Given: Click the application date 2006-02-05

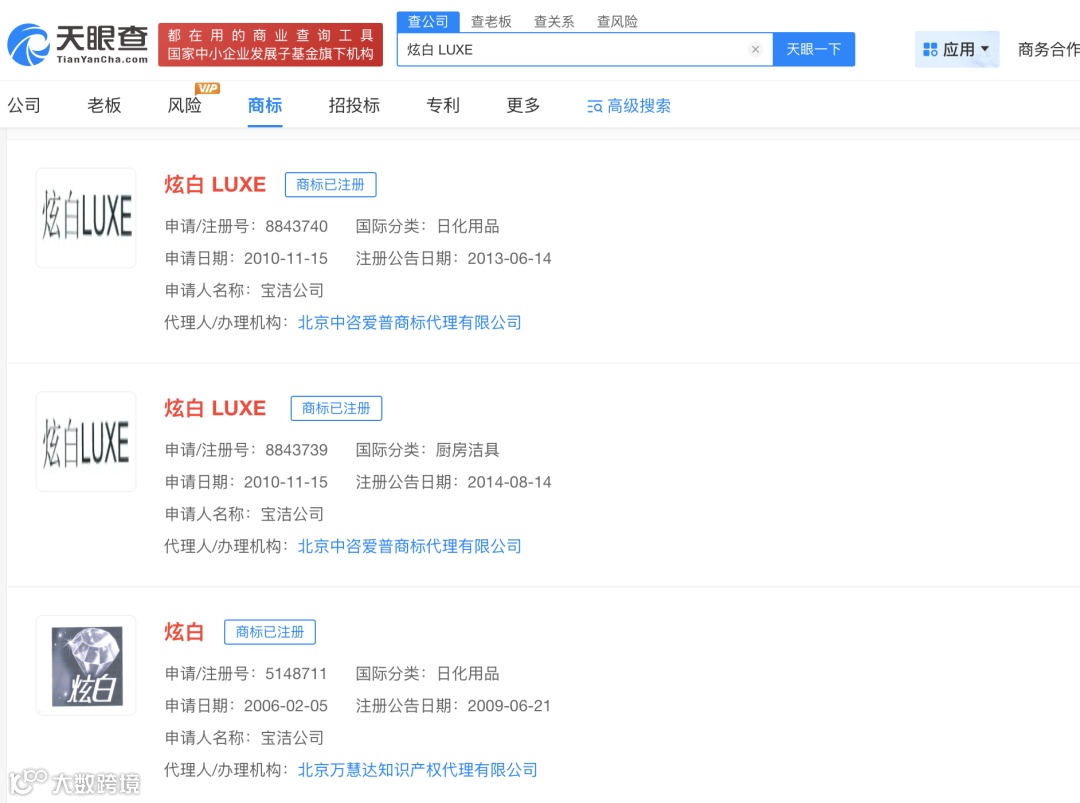Looking at the screenshot, I should 286,706.
